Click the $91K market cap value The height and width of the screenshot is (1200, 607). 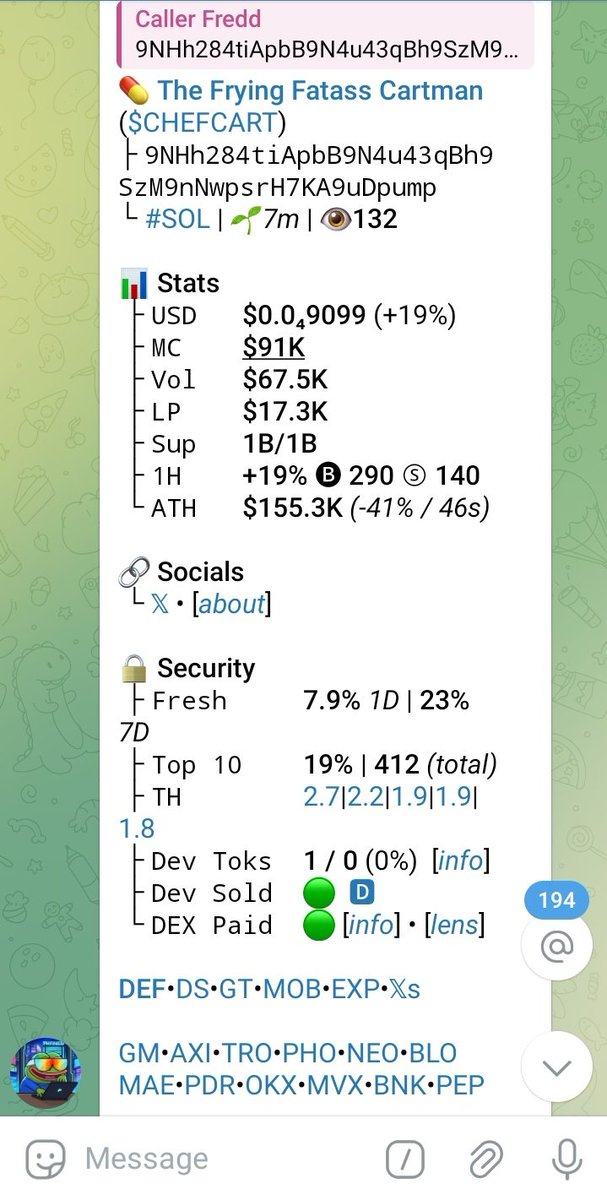(274, 348)
